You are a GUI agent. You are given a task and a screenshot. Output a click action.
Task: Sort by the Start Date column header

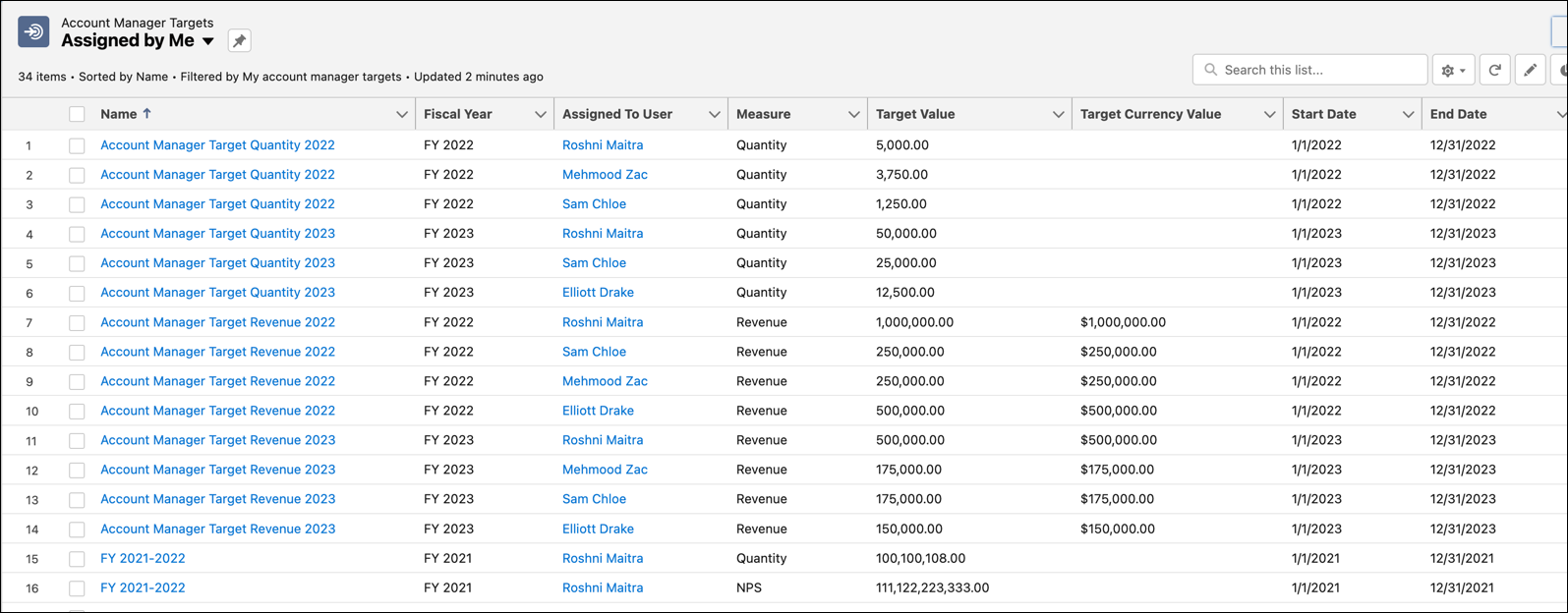coord(1323,114)
